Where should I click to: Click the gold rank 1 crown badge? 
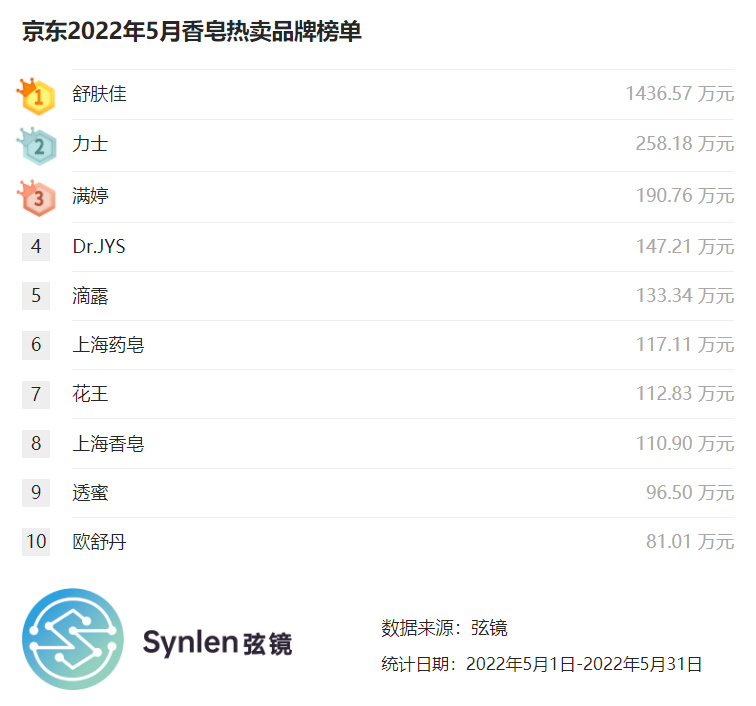(x=37, y=96)
